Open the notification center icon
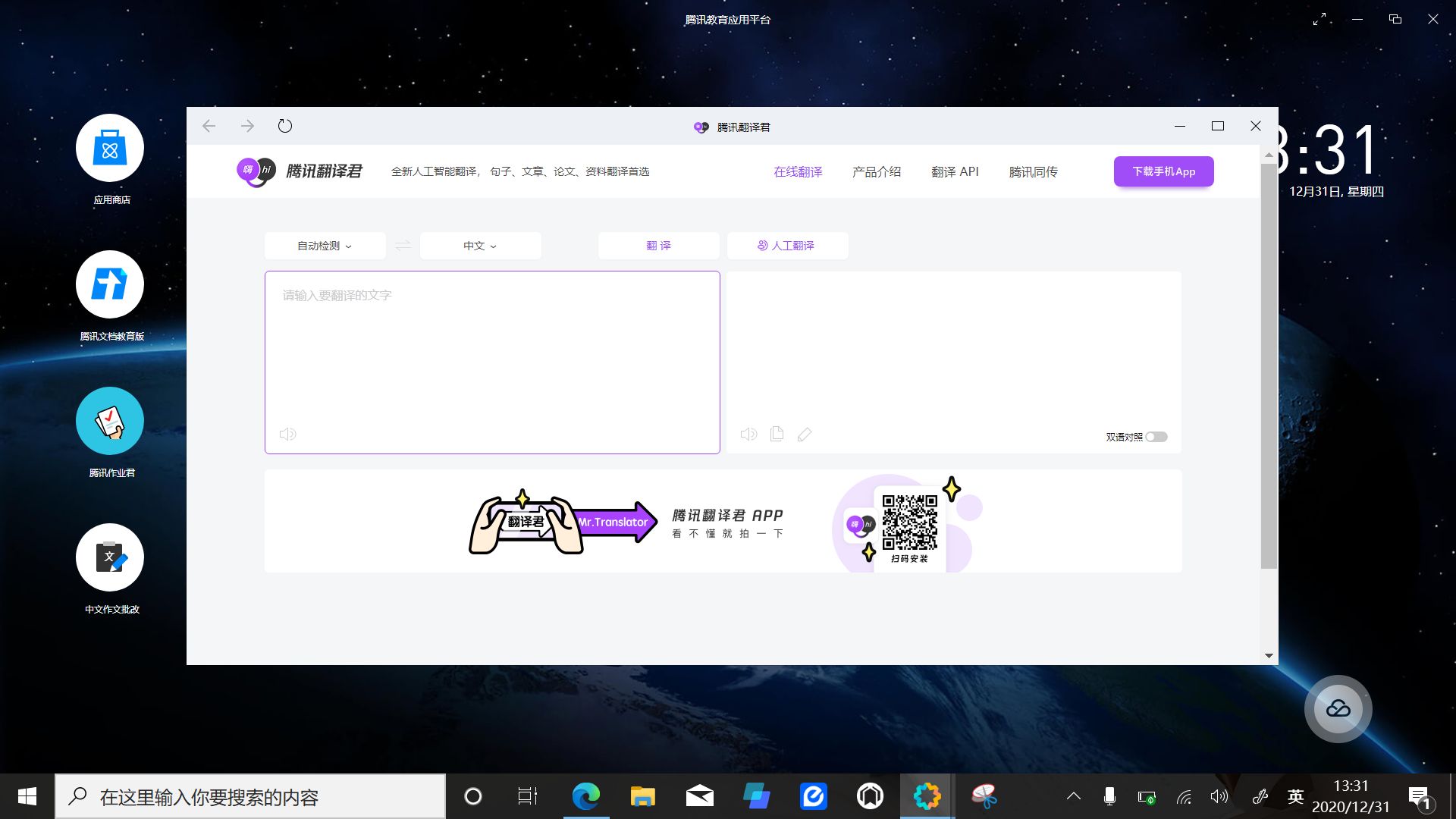 click(1420, 797)
